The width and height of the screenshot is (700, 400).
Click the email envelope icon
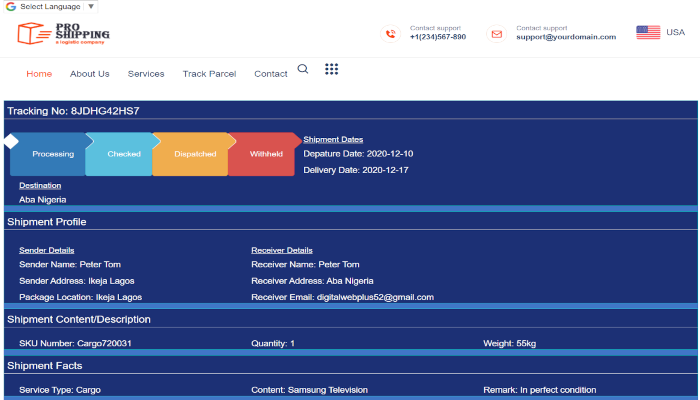(496, 33)
